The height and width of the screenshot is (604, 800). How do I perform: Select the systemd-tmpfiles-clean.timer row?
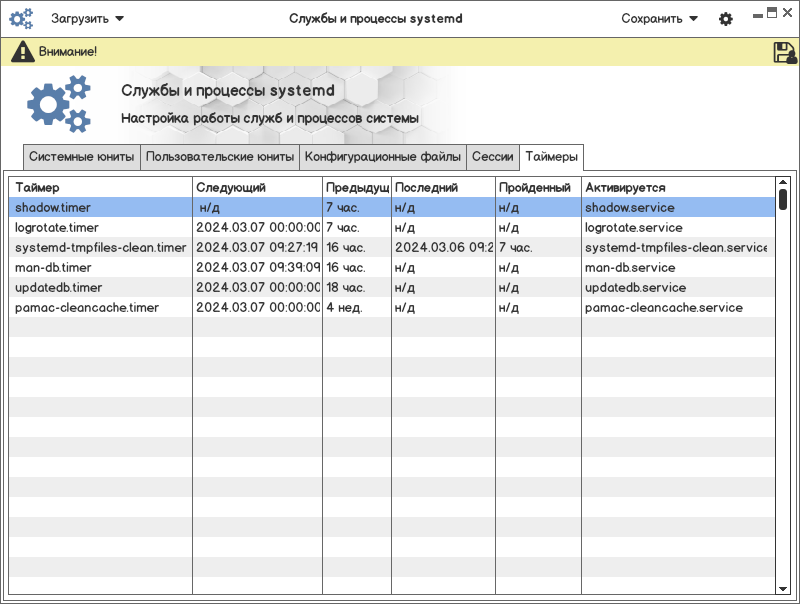pos(100,248)
